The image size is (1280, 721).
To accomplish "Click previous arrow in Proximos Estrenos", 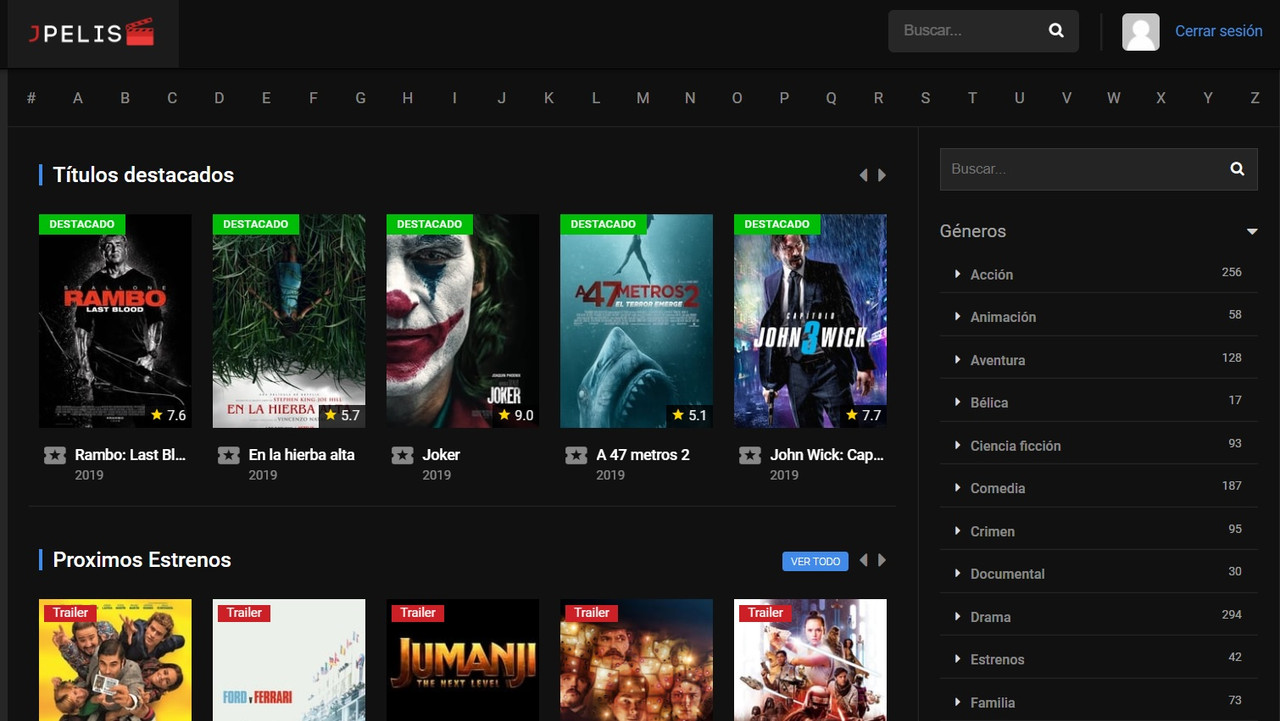I will point(863,560).
